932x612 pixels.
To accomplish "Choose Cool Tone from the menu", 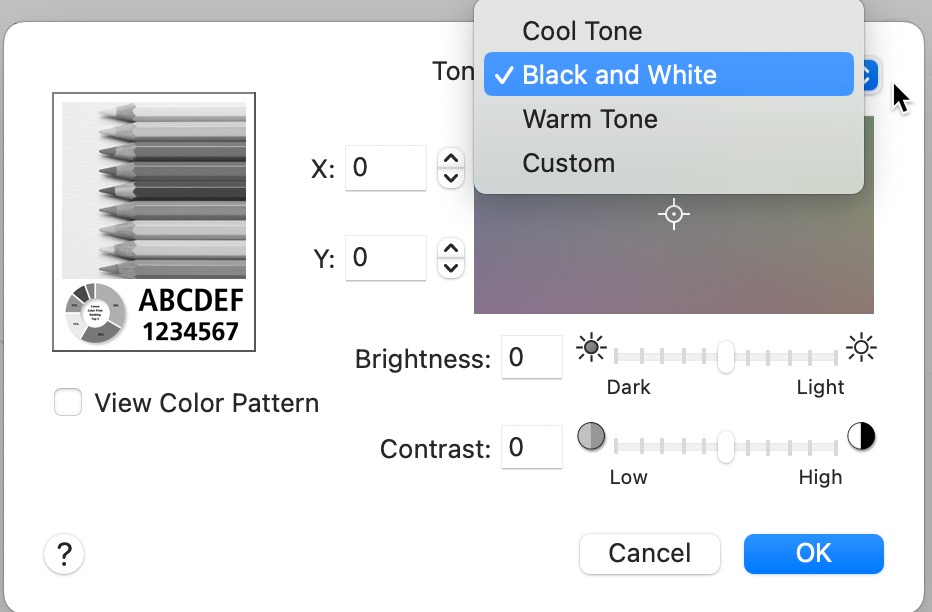I will [582, 31].
